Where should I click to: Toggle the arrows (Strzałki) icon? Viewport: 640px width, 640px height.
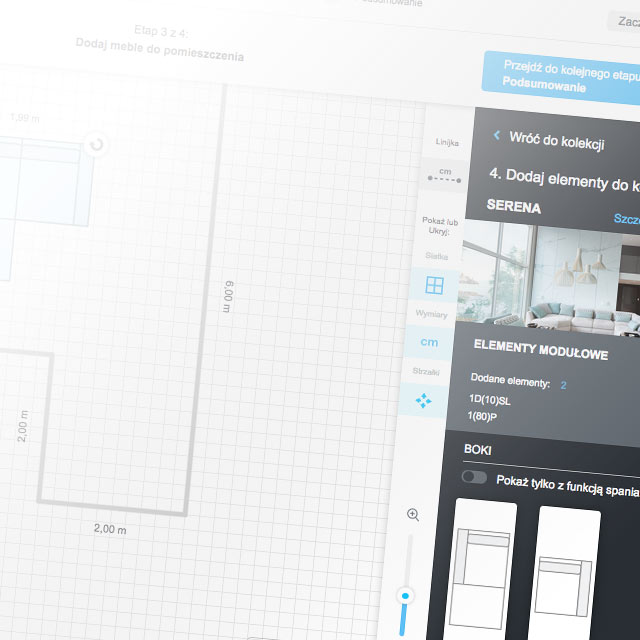point(424,400)
